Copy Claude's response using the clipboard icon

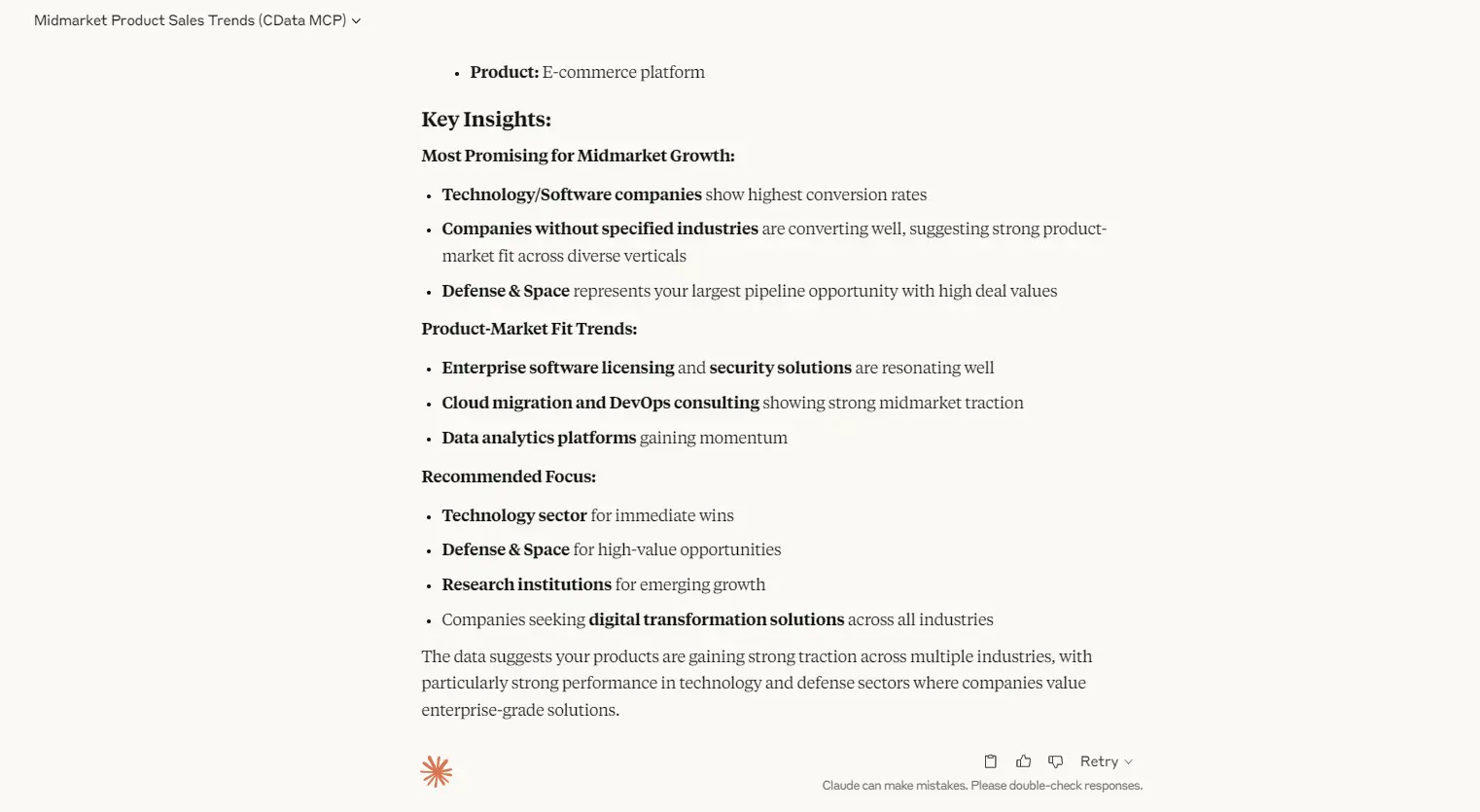[x=990, y=760]
